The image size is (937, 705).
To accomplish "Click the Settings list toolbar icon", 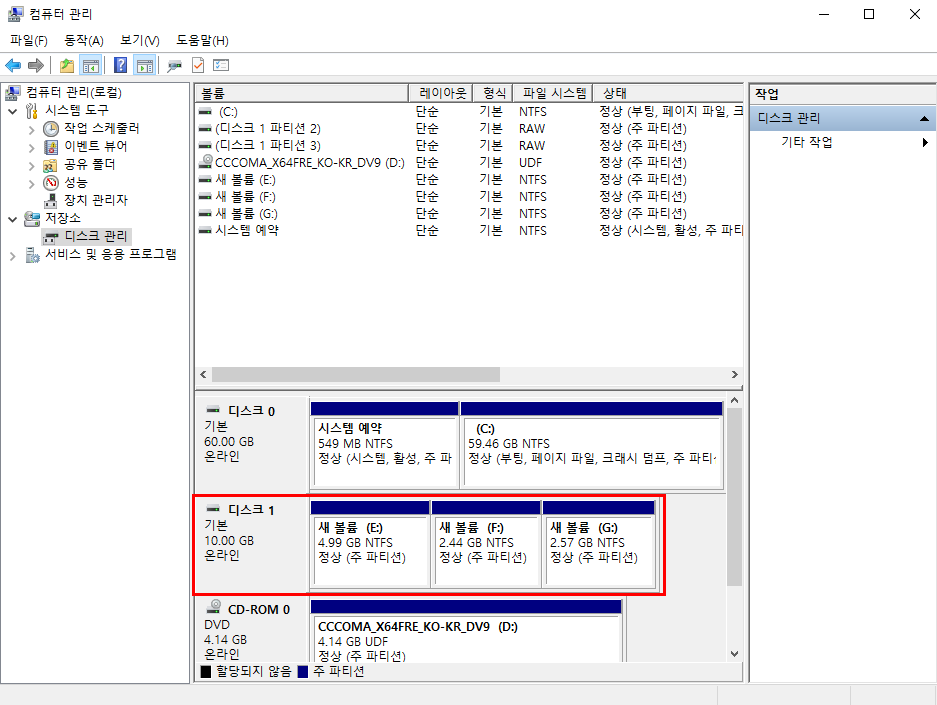I will 221,65.
